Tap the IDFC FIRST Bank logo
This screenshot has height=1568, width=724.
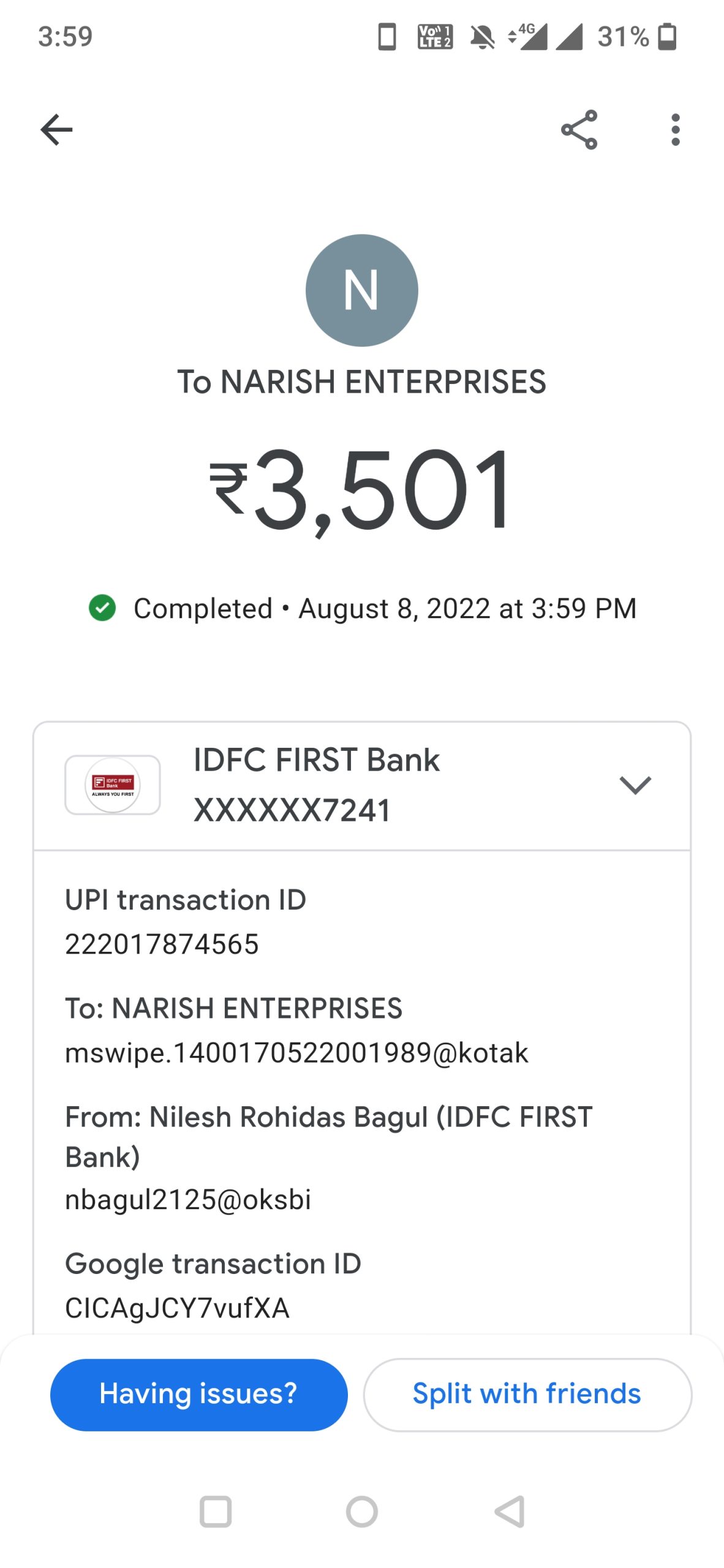[x=113, y=785]
